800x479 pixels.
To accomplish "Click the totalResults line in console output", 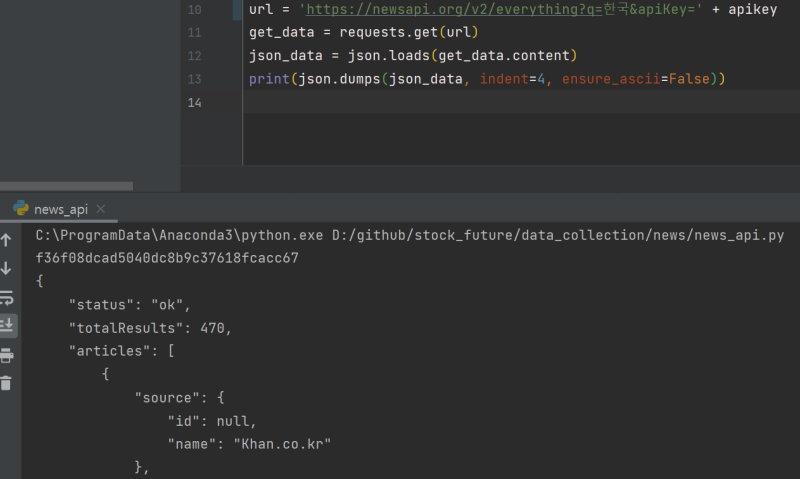I will [150, 328].
